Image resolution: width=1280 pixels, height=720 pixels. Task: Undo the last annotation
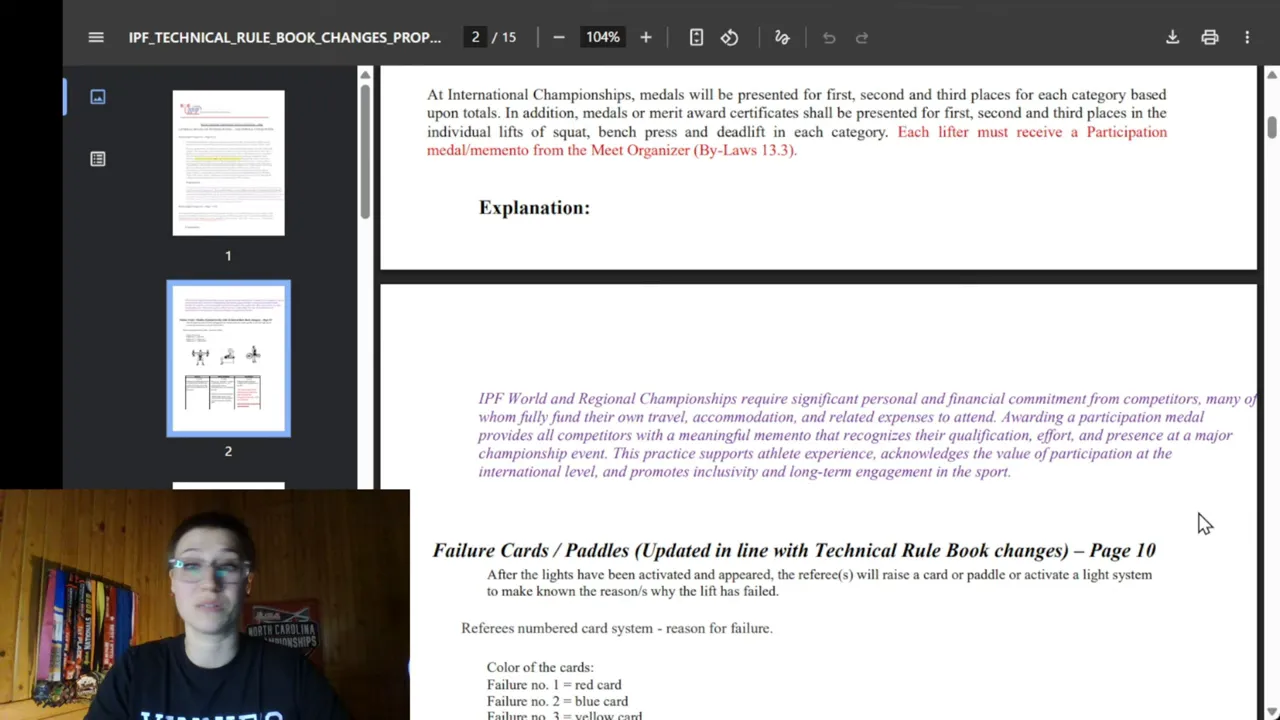coord(828,37)
